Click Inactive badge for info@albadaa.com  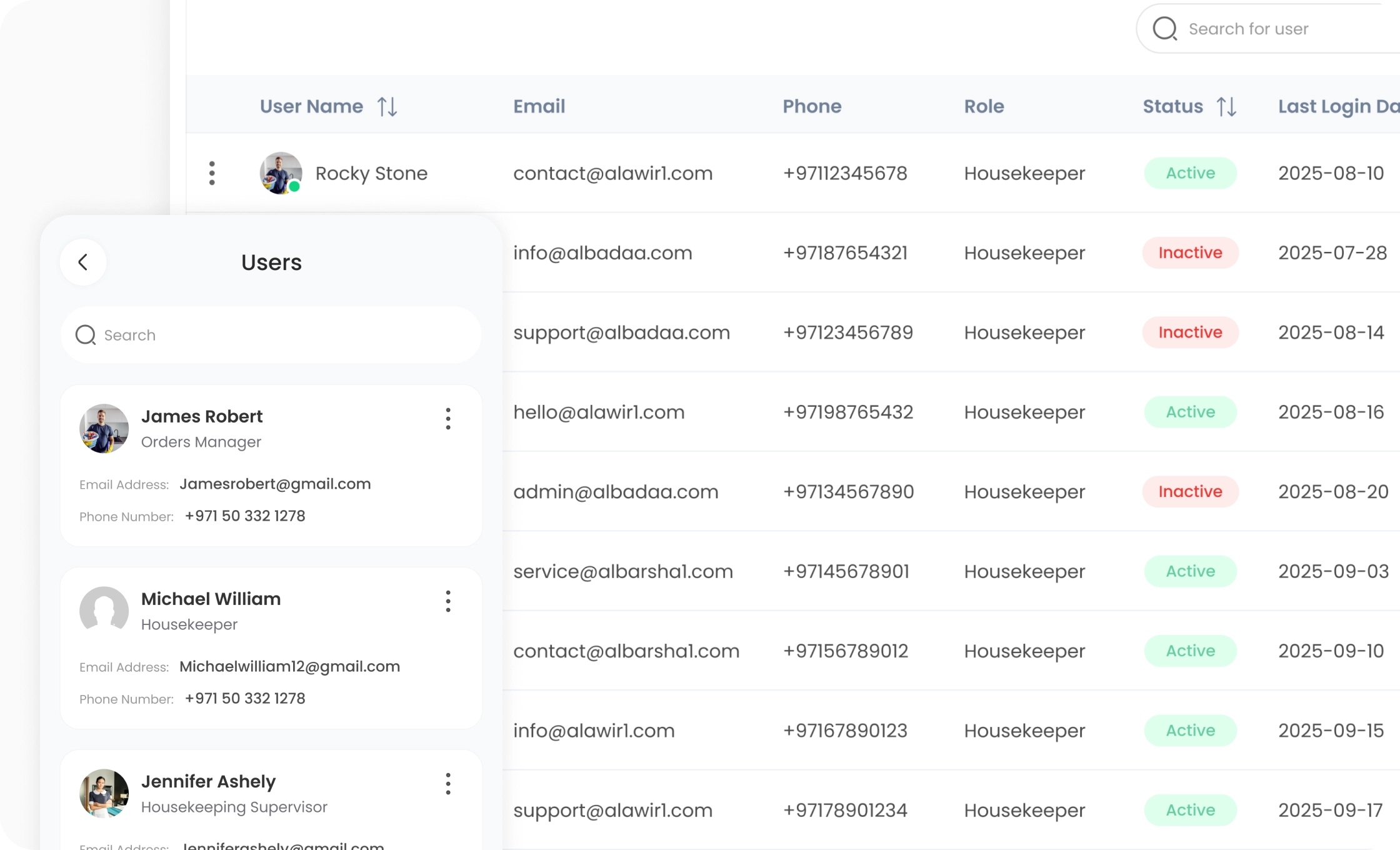pyautogui.click(x=1190, y=252)
